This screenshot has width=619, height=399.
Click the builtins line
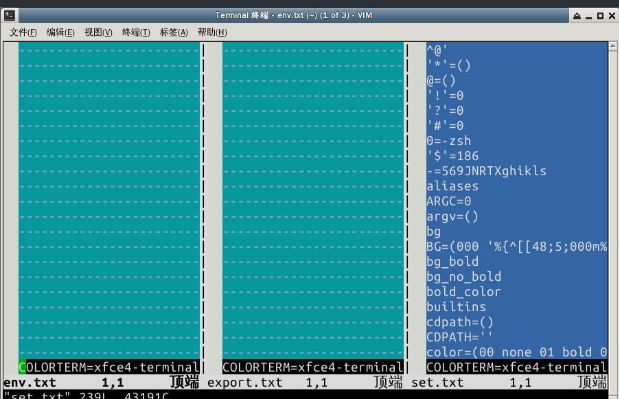click(456, 307)
